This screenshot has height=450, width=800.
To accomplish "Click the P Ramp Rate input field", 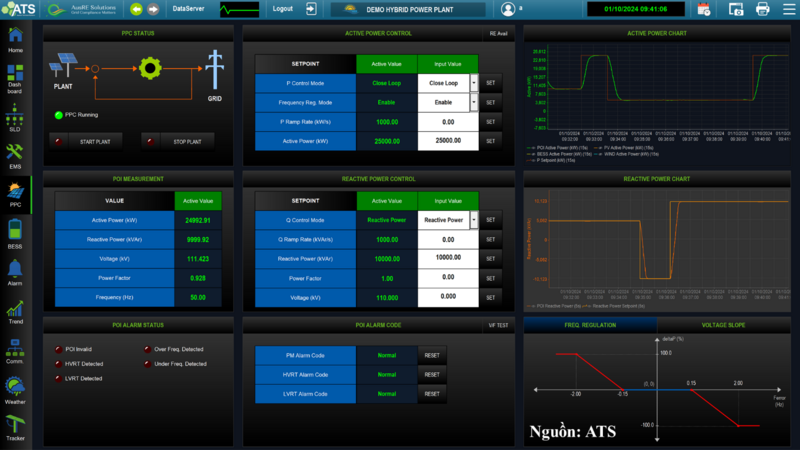I will [x=448, y=122].
